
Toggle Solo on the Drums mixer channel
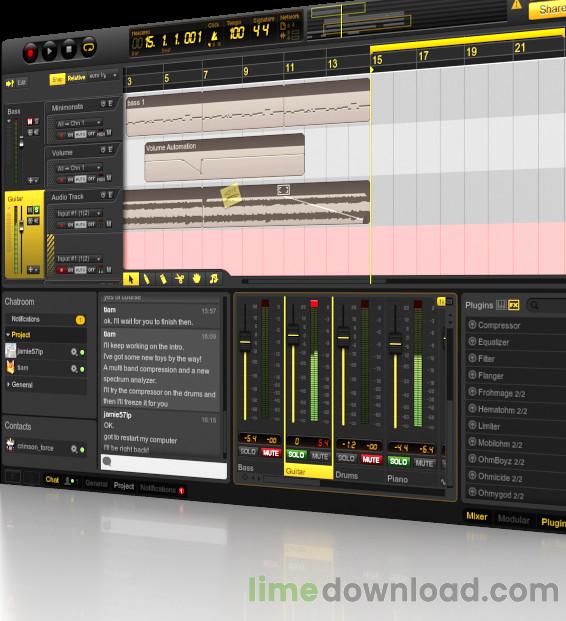[346, 458]
